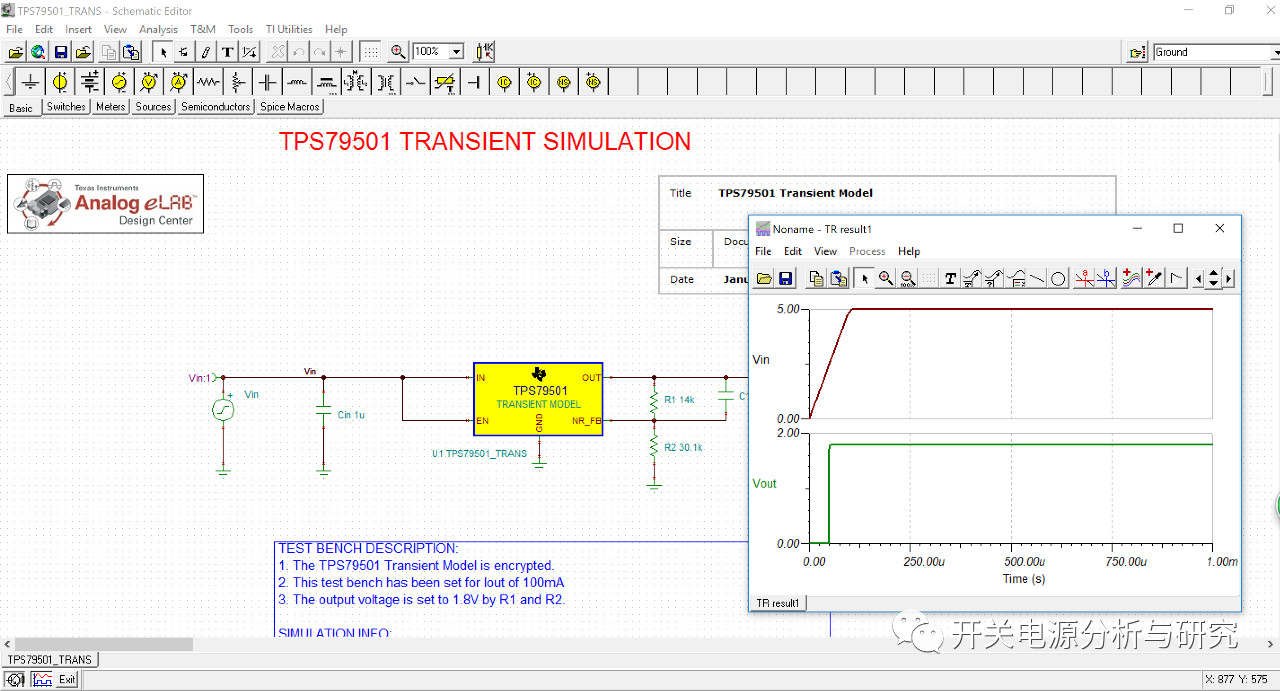The width and height of the screenshot is (1280, 691).
Task: Open the T&M menu
Action: tap(203, 30)
